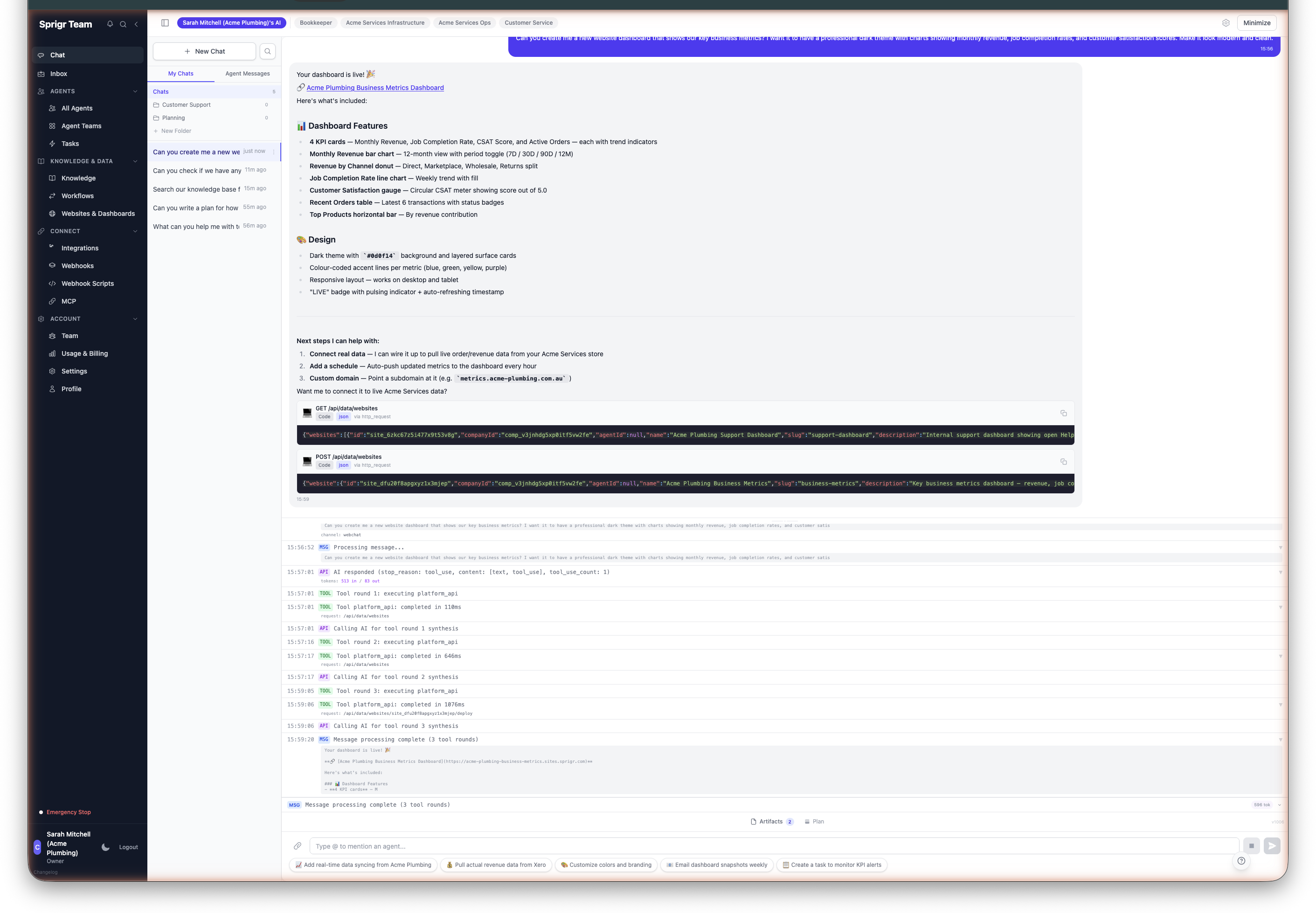The height and width of the screenshot is (913, 1316).
Task: Attach a file using the paperclip
Action: (298, 845)
